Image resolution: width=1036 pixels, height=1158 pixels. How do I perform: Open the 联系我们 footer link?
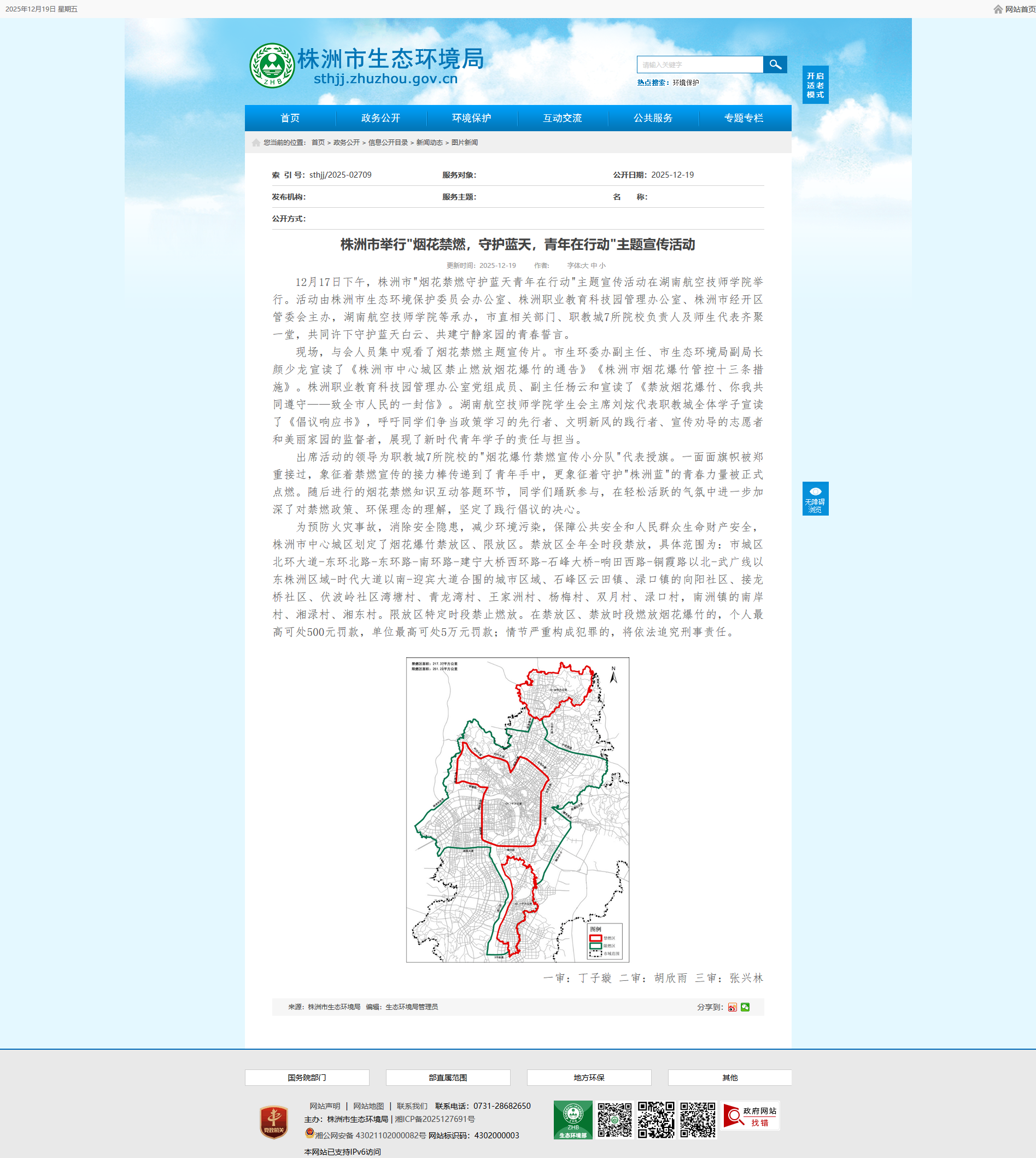click(x=412, y=1106)
